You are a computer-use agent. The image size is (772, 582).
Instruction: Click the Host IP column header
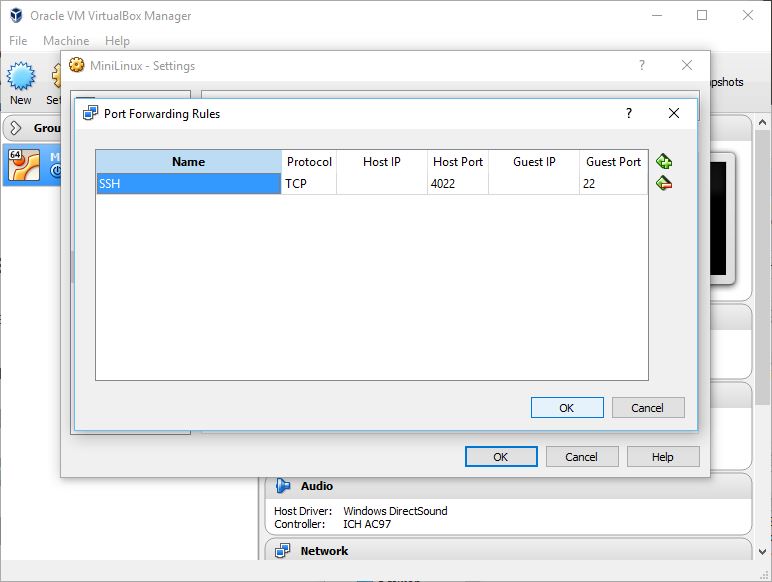pos(382,162)
